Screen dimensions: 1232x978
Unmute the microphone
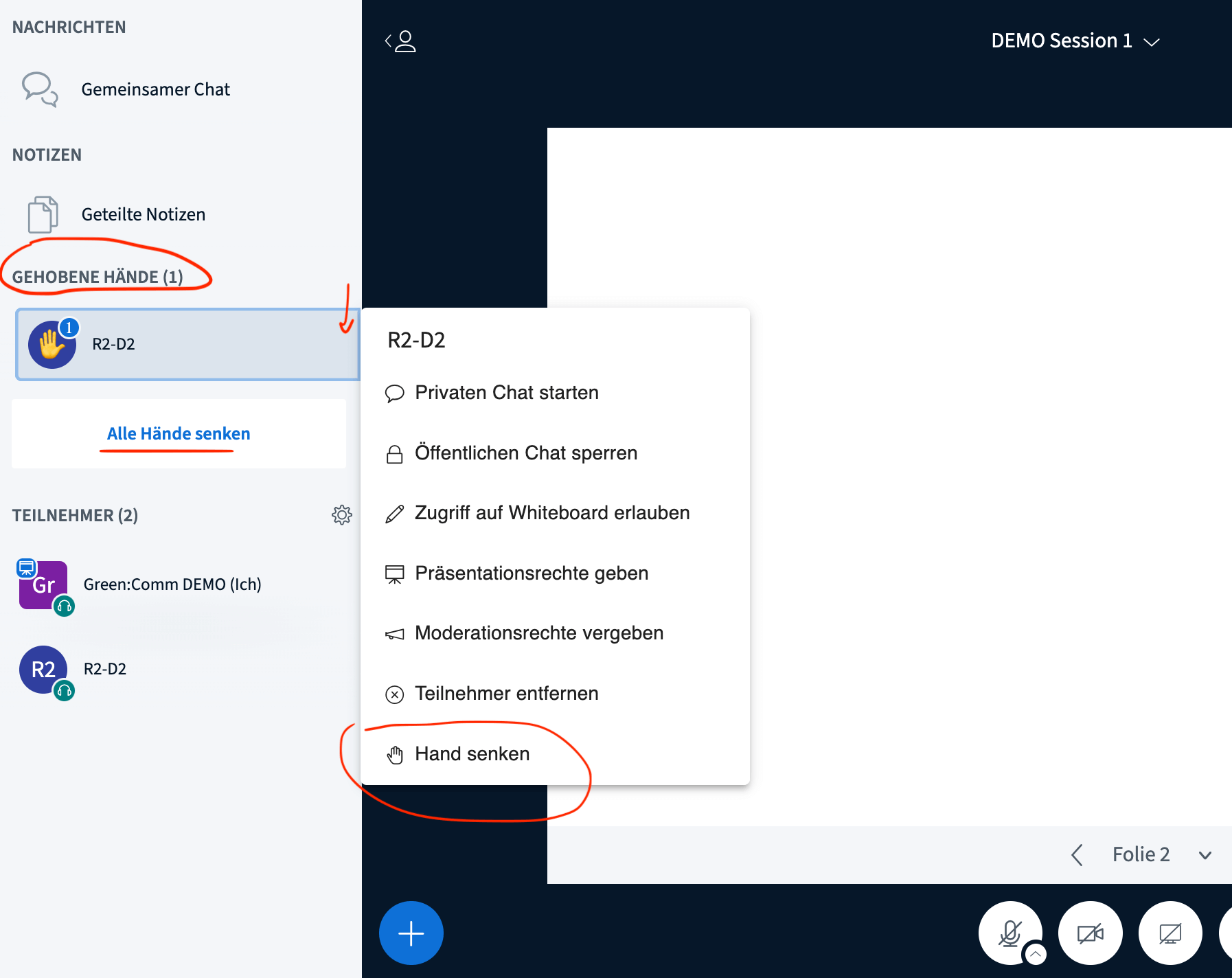pos(1009,933)
